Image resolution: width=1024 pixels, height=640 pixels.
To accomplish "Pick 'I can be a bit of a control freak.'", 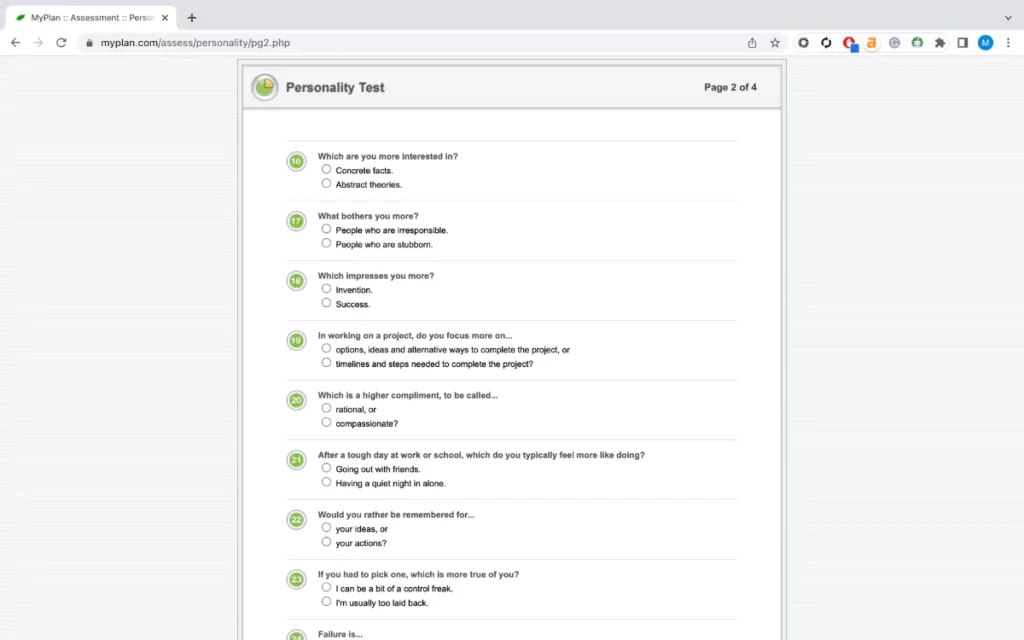I will click(x=326, y=588).
